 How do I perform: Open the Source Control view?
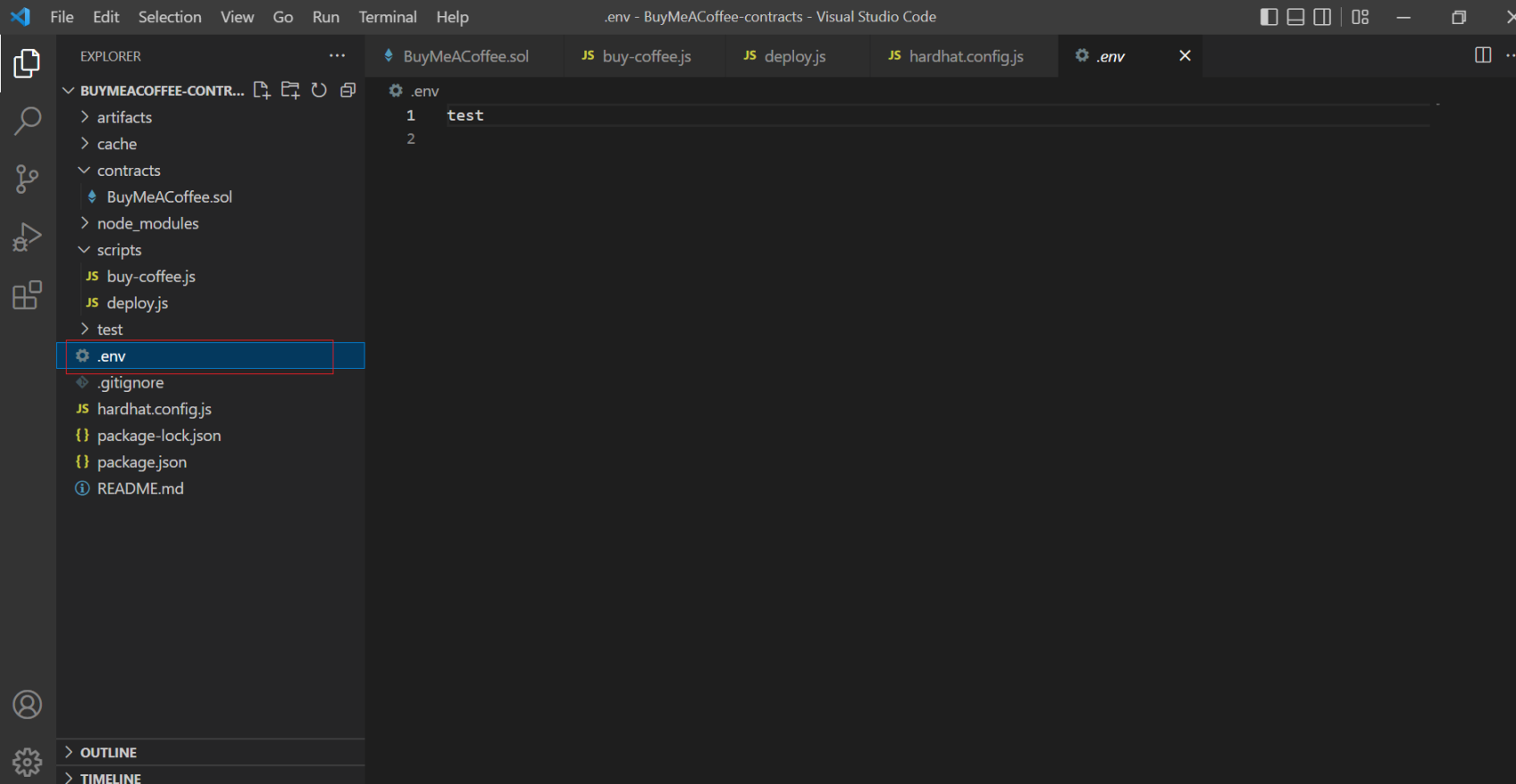click(x=27, y=179)
